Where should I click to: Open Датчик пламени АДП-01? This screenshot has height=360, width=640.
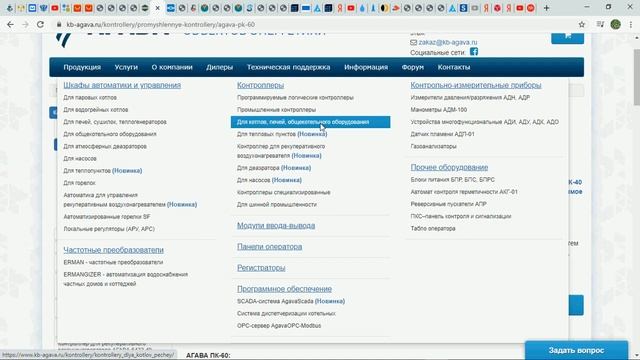[442, 134]
